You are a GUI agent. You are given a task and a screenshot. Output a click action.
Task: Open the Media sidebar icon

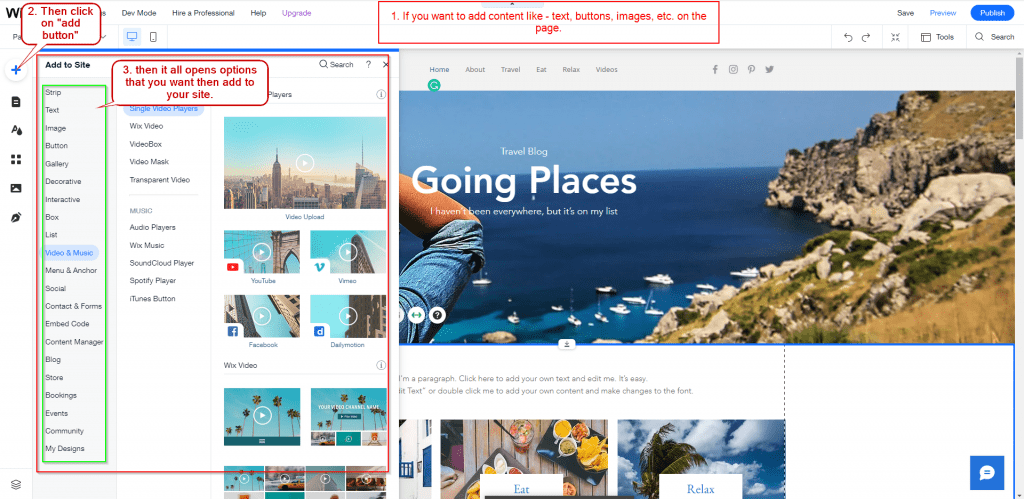click(x=16, y=188)
